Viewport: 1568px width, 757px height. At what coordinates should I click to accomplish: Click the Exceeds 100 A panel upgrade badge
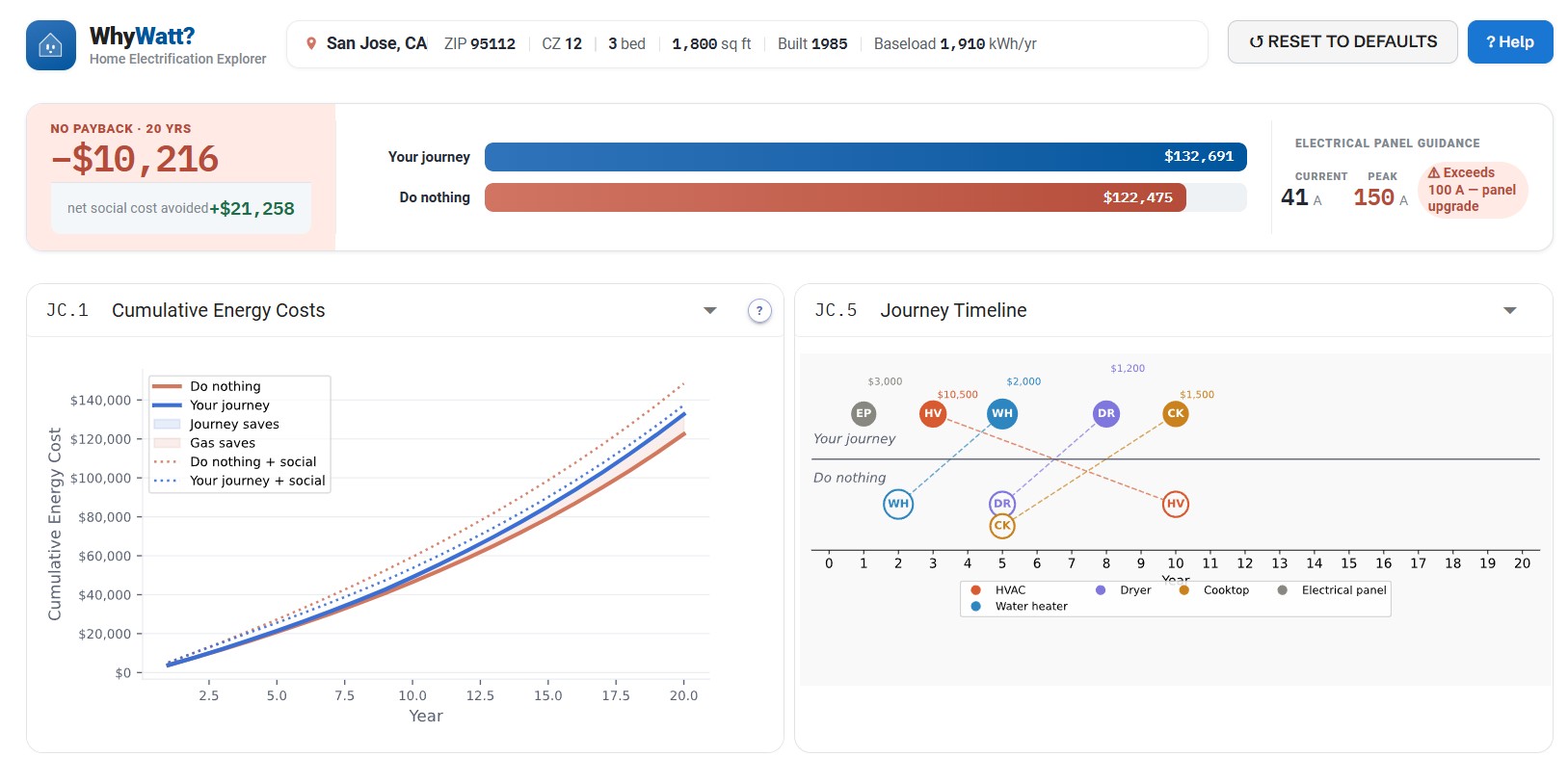click(1473, 190)
